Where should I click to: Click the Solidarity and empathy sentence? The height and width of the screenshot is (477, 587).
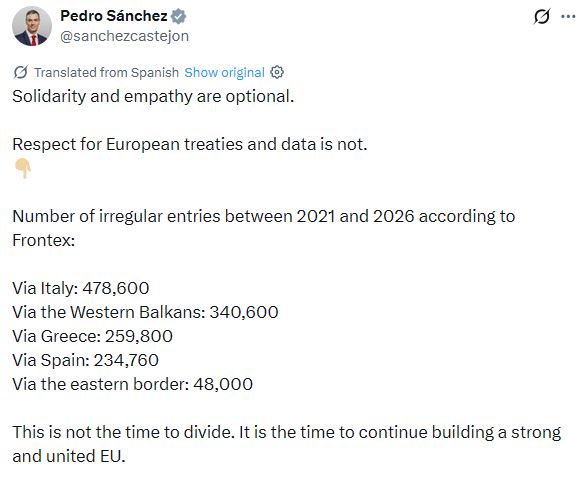coord(153,97)
